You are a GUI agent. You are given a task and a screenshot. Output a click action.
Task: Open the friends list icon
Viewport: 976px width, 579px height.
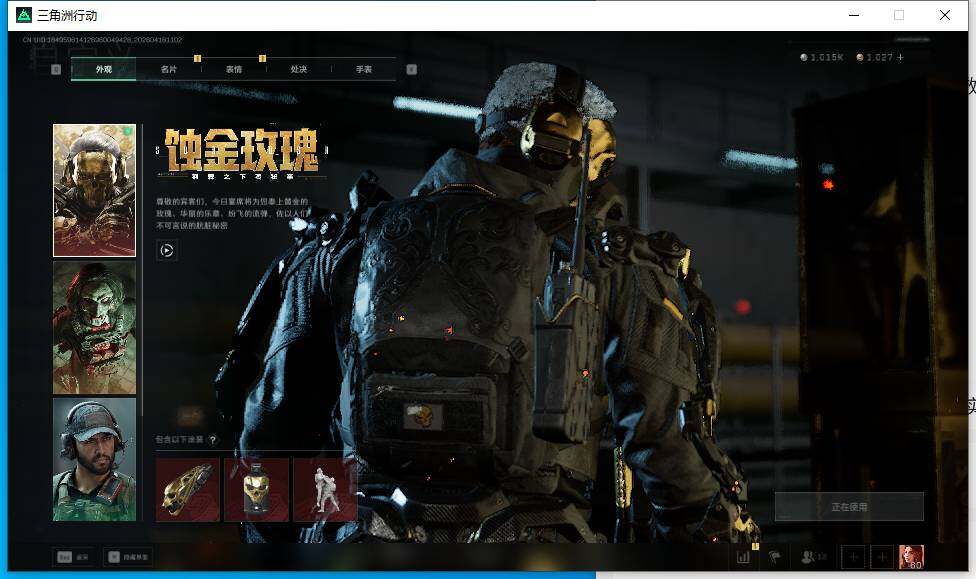[x=814, y=557]
